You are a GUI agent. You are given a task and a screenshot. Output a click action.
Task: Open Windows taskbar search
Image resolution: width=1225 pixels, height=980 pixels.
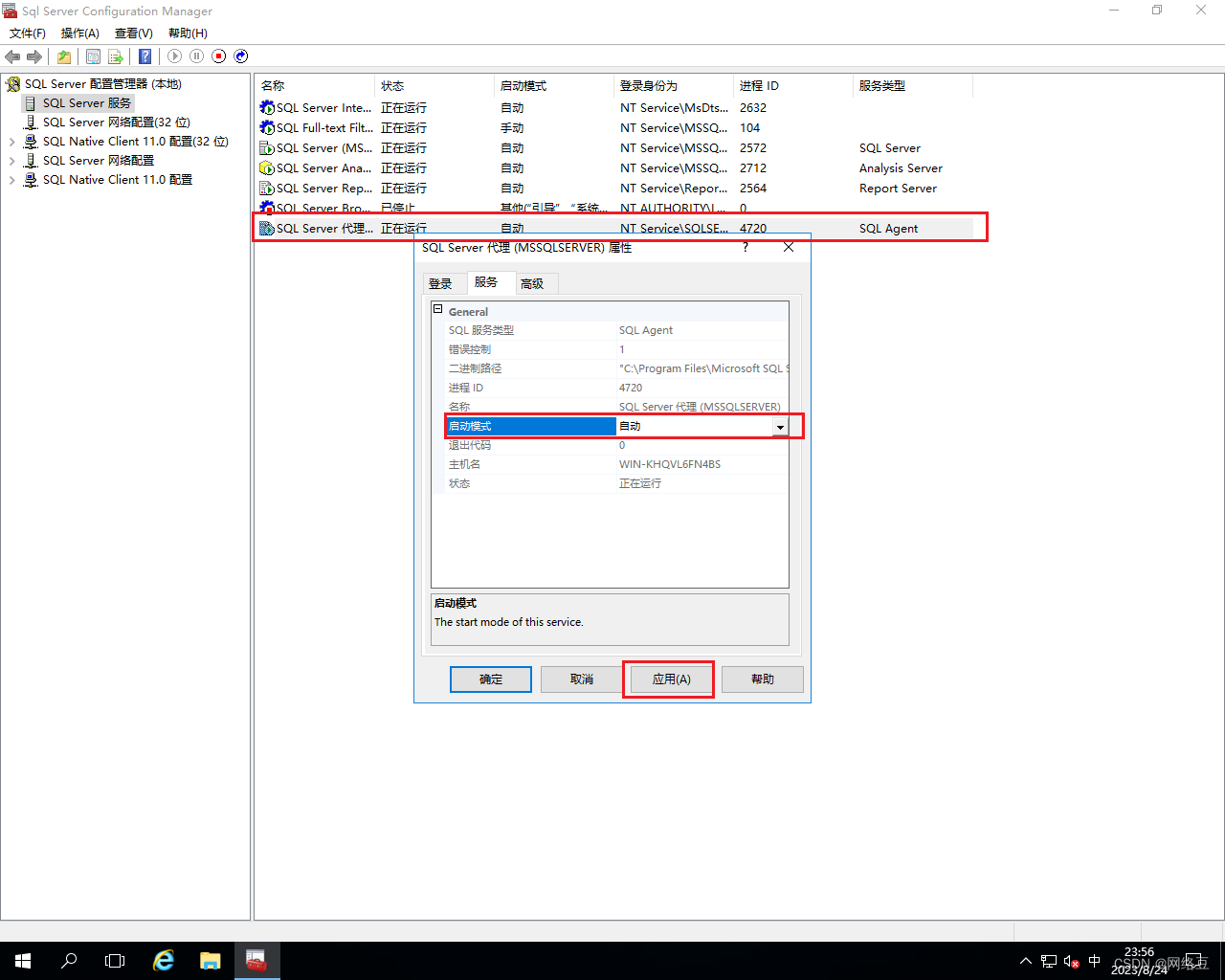point(69,961)
